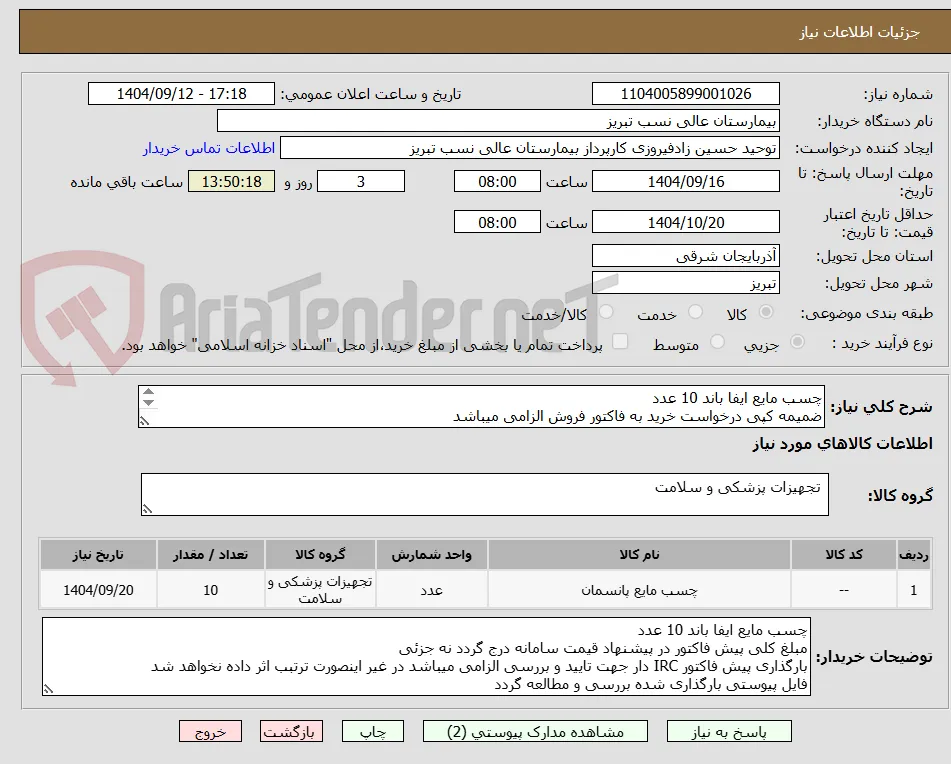
Task: Click the گروه کالا column header in table
Action: tap(320, 555)
